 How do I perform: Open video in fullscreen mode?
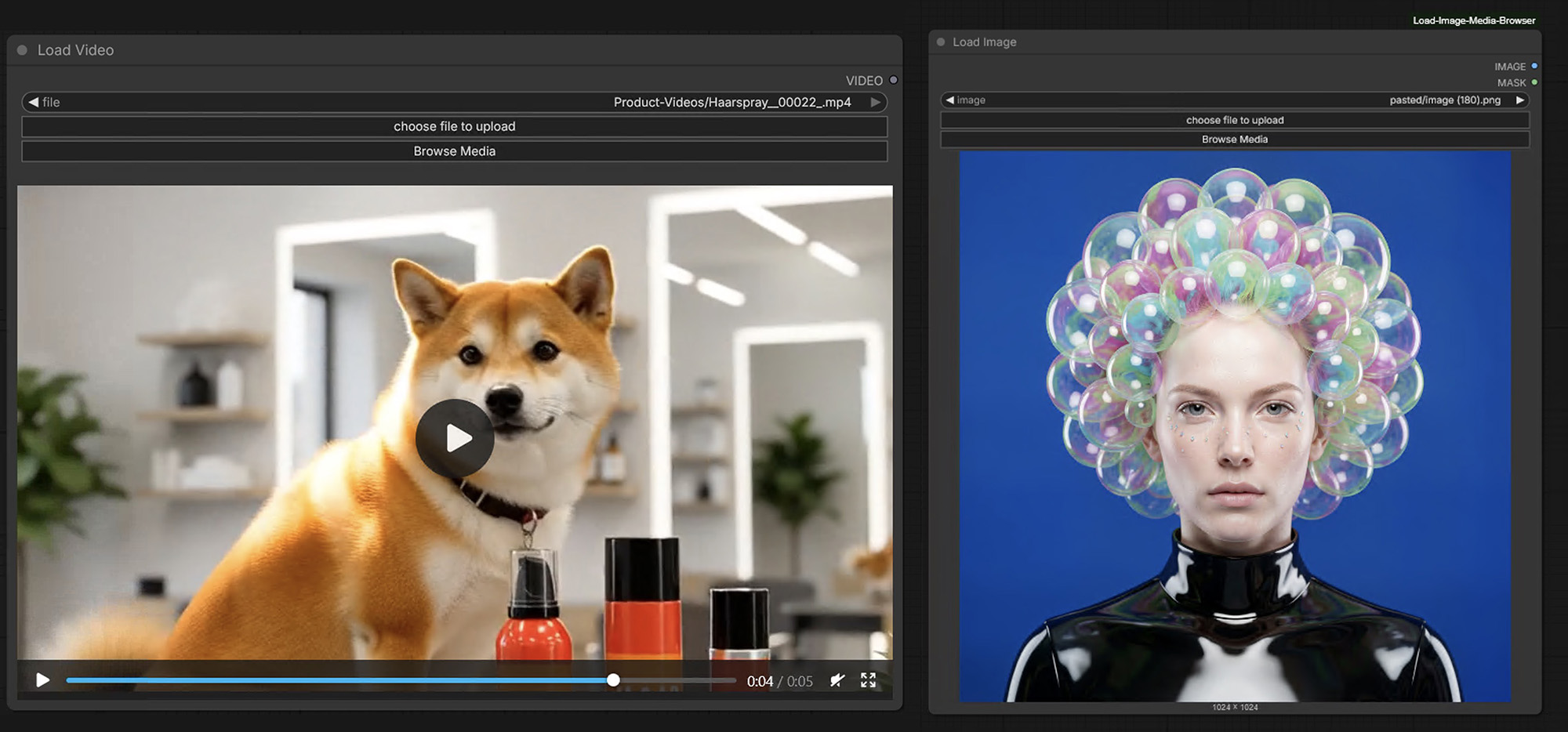click(x=868, y=680)
